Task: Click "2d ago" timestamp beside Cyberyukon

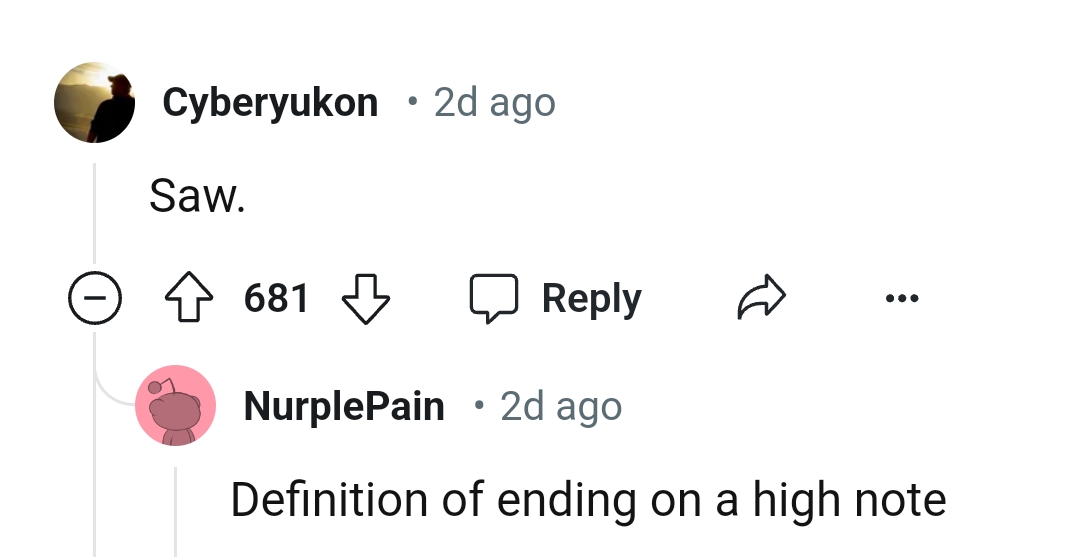Action: pyautogui.click(x=494, y=102)
